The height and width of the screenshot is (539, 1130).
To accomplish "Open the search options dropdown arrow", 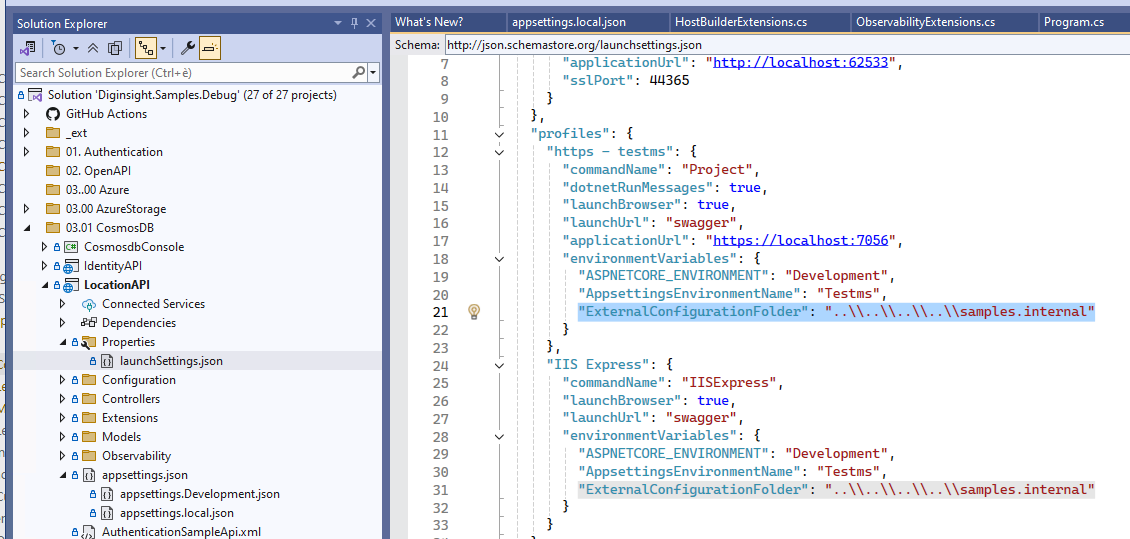I will [x=373, y=73].
